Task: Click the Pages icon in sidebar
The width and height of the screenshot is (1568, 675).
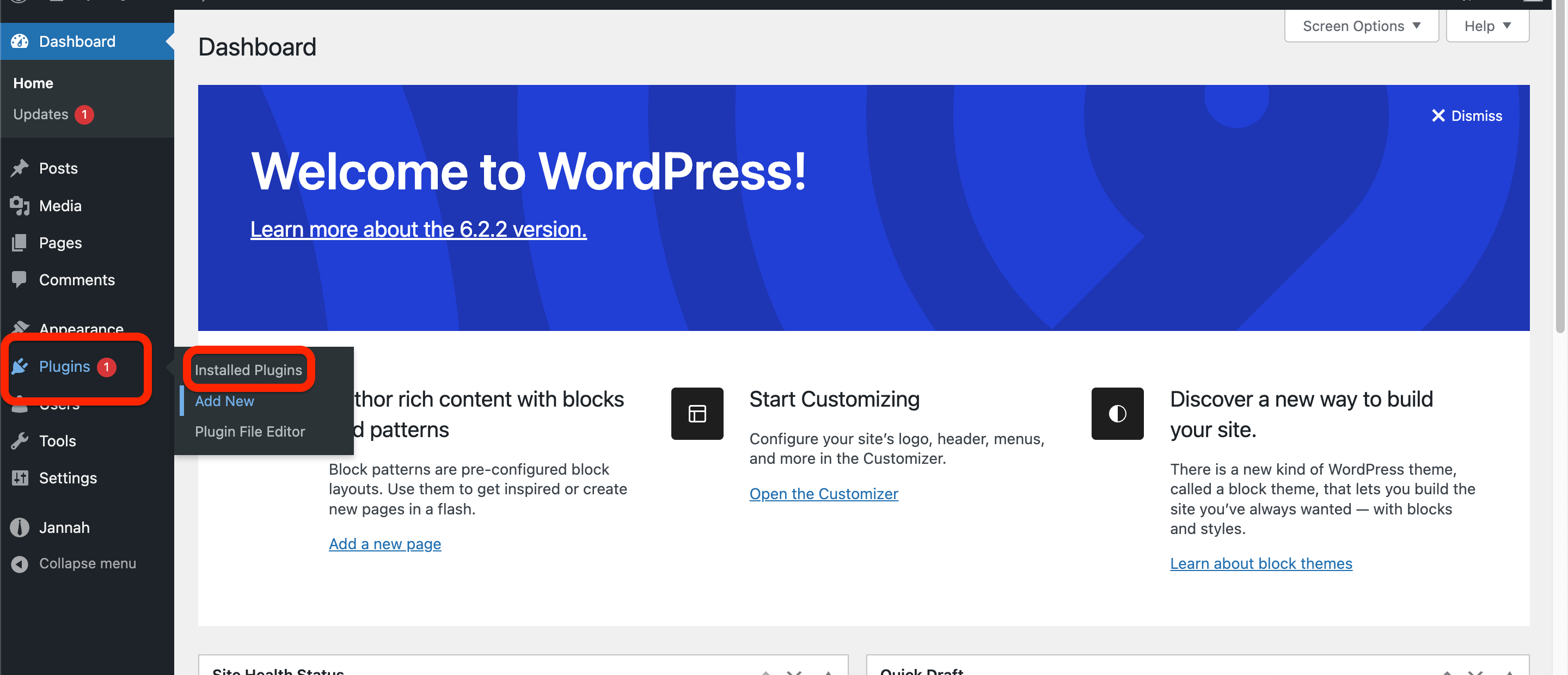Action: [20, 243]
